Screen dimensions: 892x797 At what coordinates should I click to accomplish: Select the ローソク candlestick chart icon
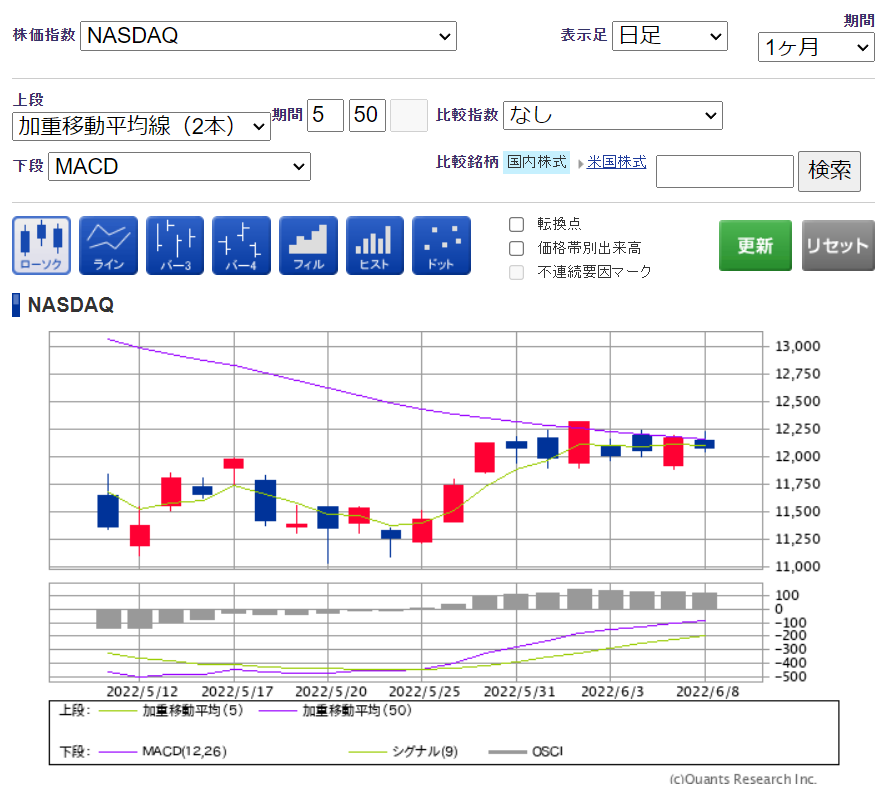click(41, 245)
